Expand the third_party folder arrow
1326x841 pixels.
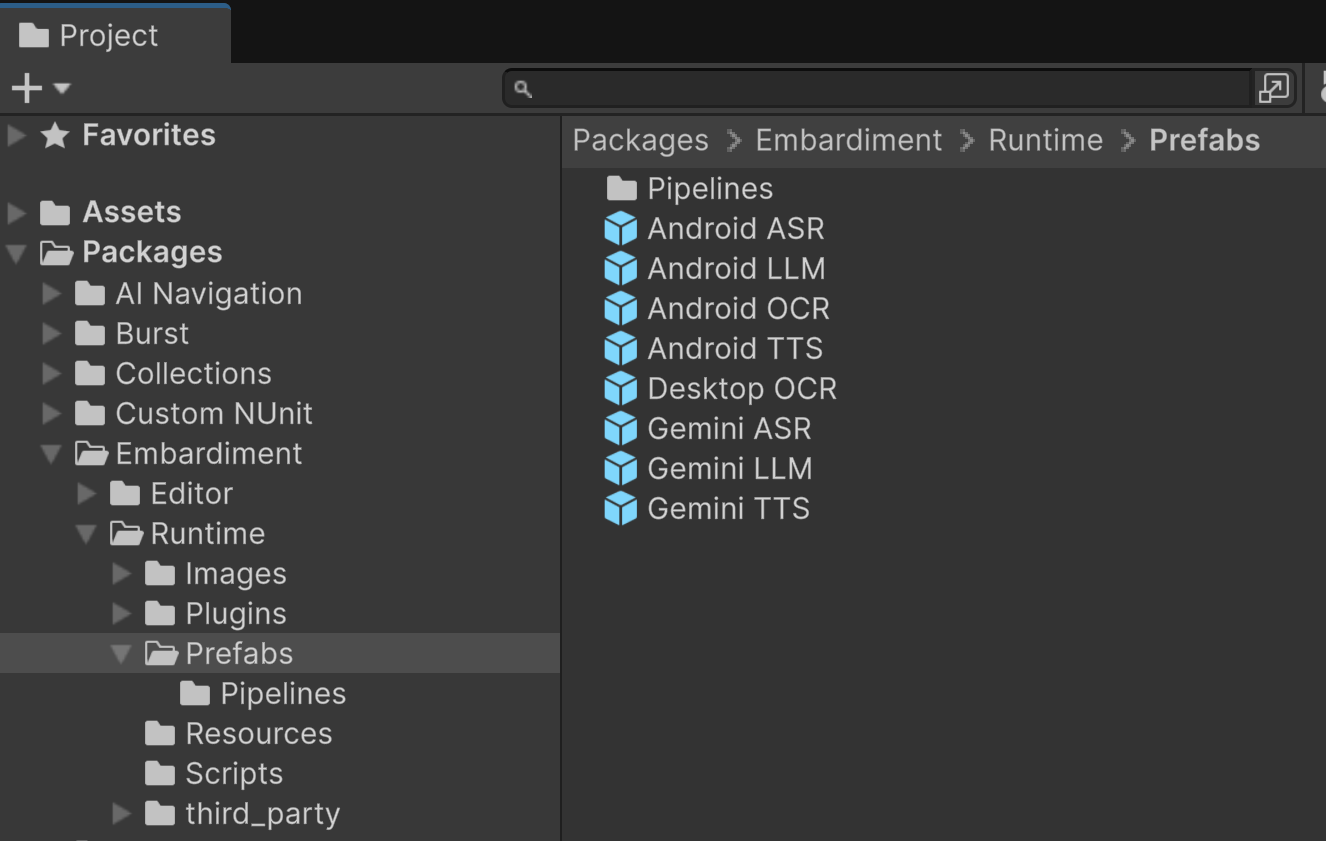click(121, 814)
